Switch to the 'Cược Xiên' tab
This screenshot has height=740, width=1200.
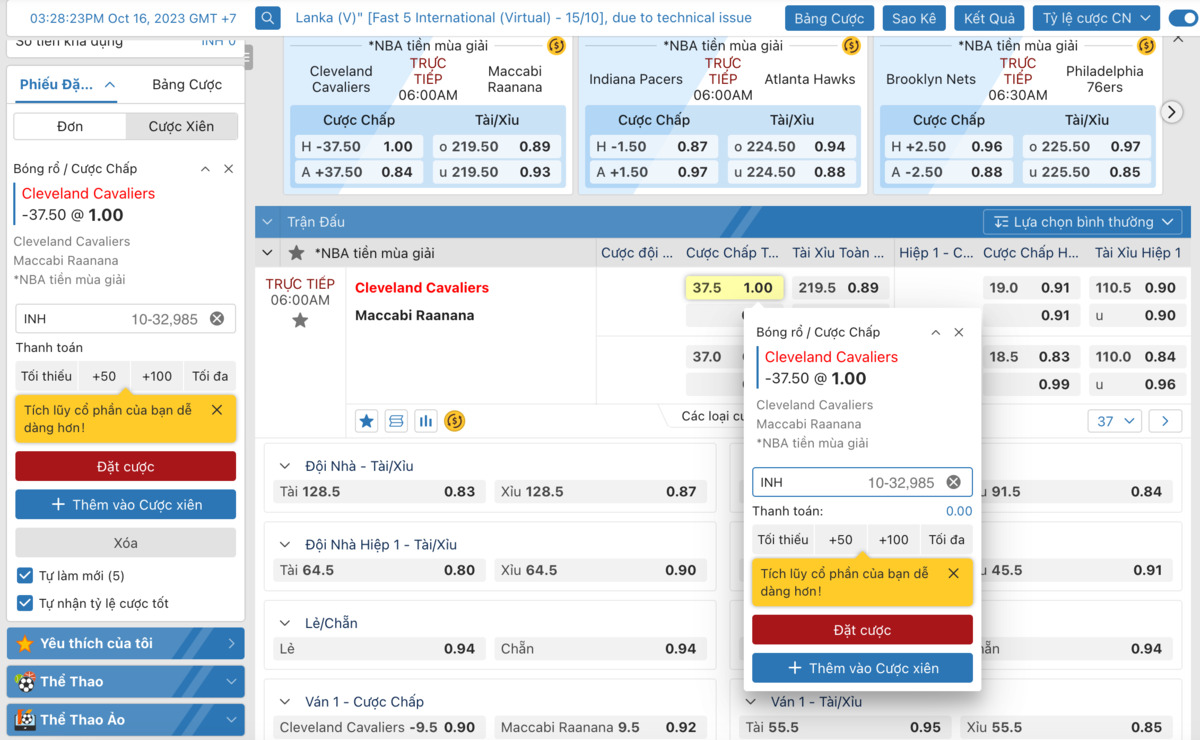181,127
